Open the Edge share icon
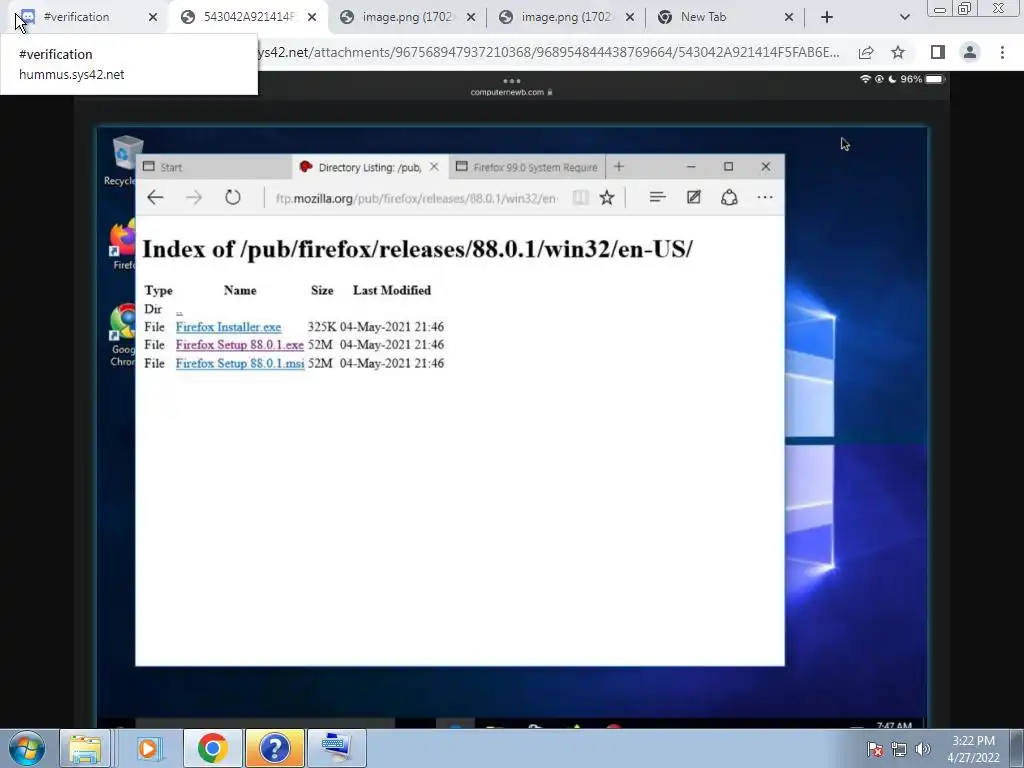This screenshot has width=1024, height=768. click(729, 197)
